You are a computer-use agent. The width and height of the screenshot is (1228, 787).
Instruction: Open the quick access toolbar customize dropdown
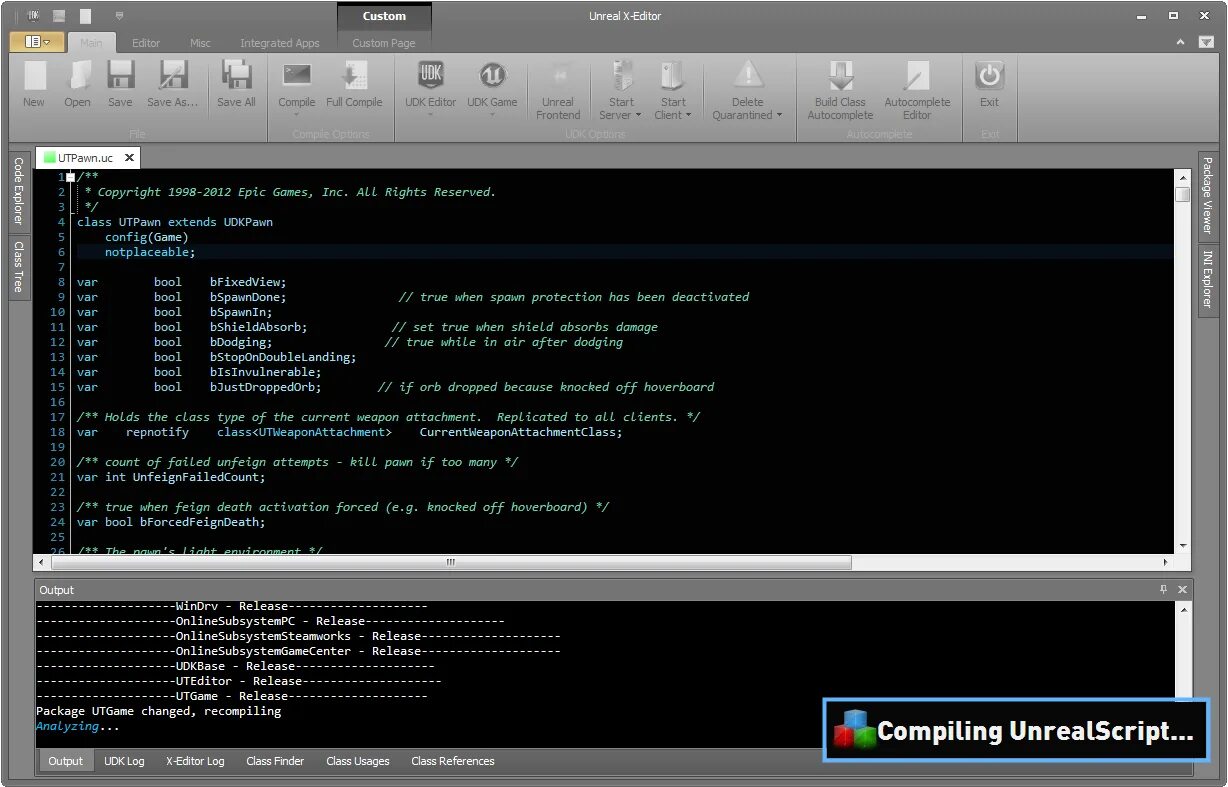click(120, 16)
